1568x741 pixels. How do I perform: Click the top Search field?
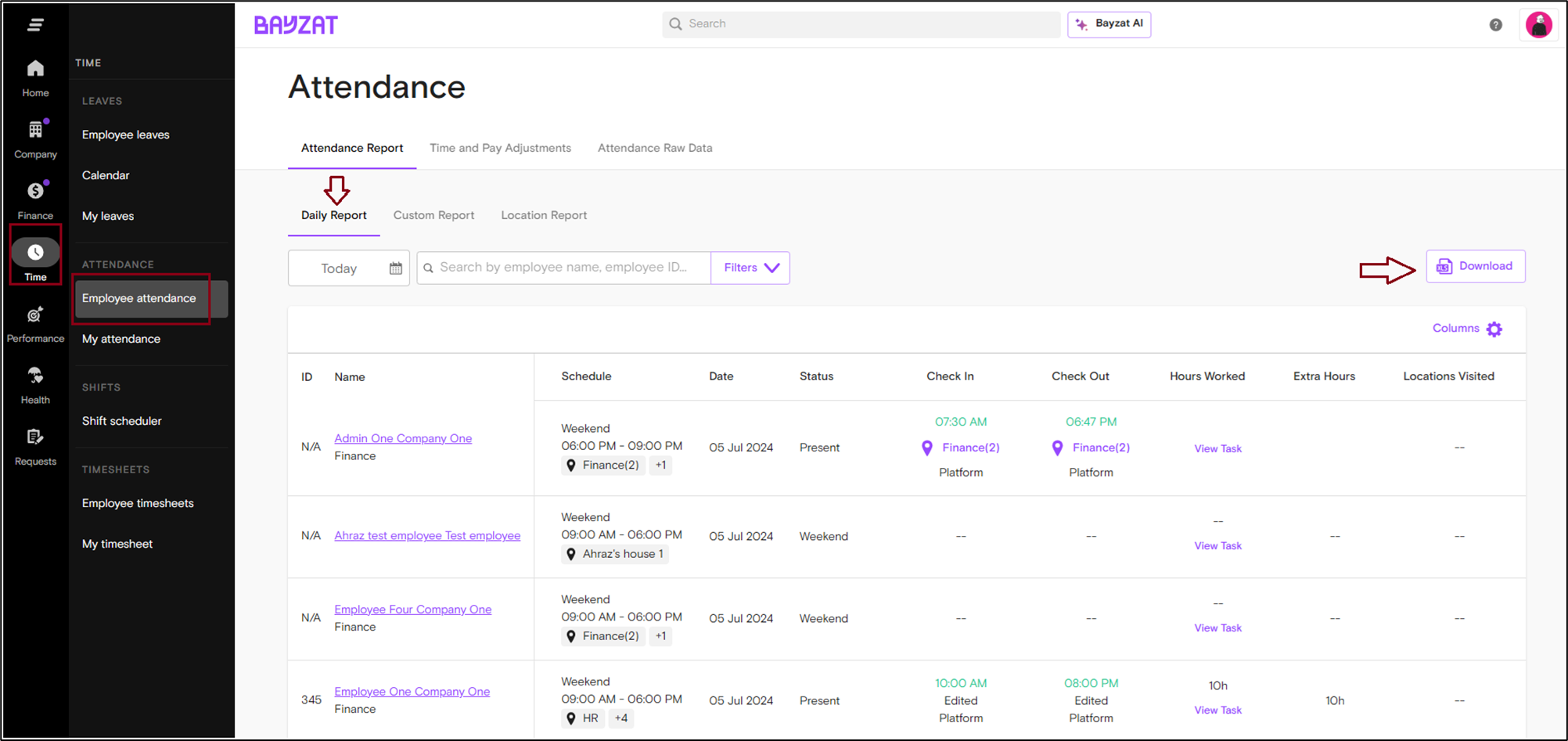tap(861, 24)
